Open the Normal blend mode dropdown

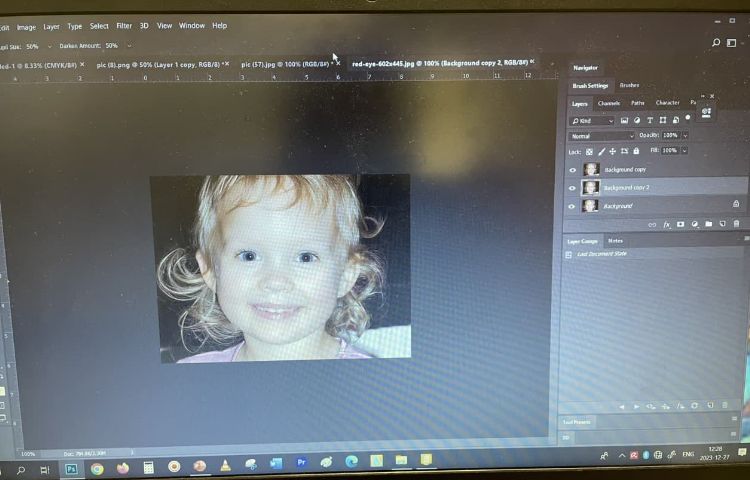[x=597, y=135]
